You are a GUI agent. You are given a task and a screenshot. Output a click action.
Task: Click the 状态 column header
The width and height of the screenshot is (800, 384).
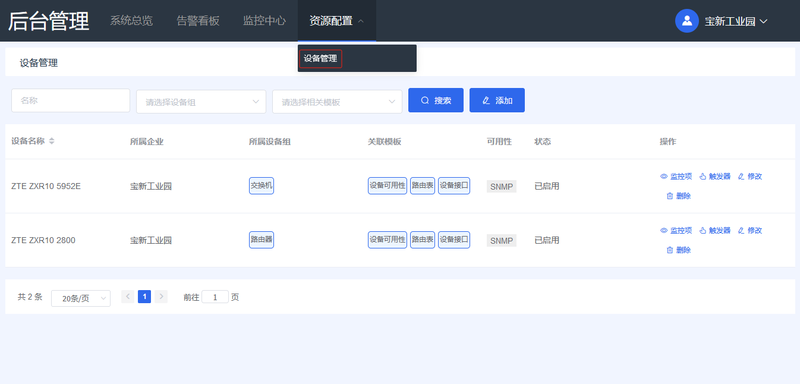[542, 141]
